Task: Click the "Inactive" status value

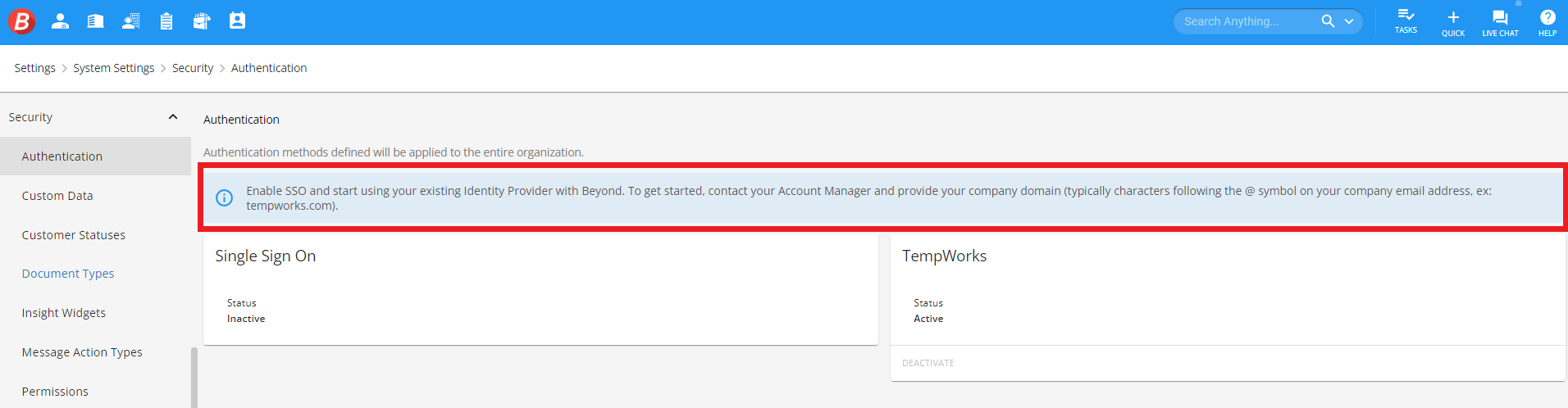Action: tap(246, 319)
